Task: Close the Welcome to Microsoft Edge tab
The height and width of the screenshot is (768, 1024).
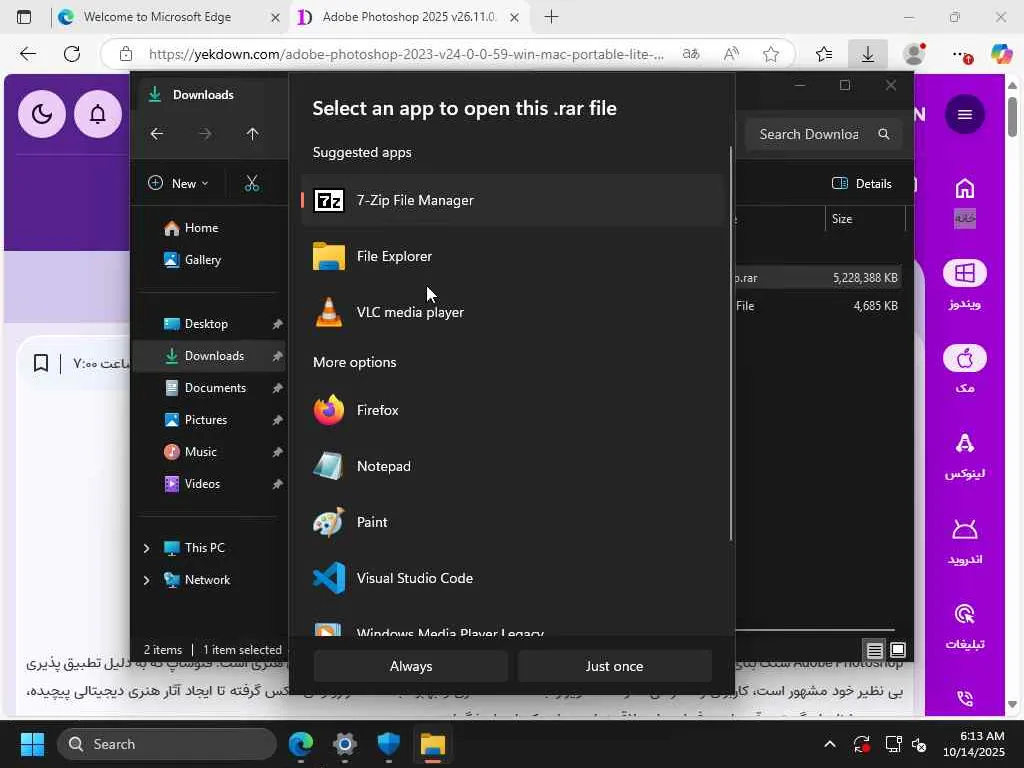Action: tap(276, 18)
